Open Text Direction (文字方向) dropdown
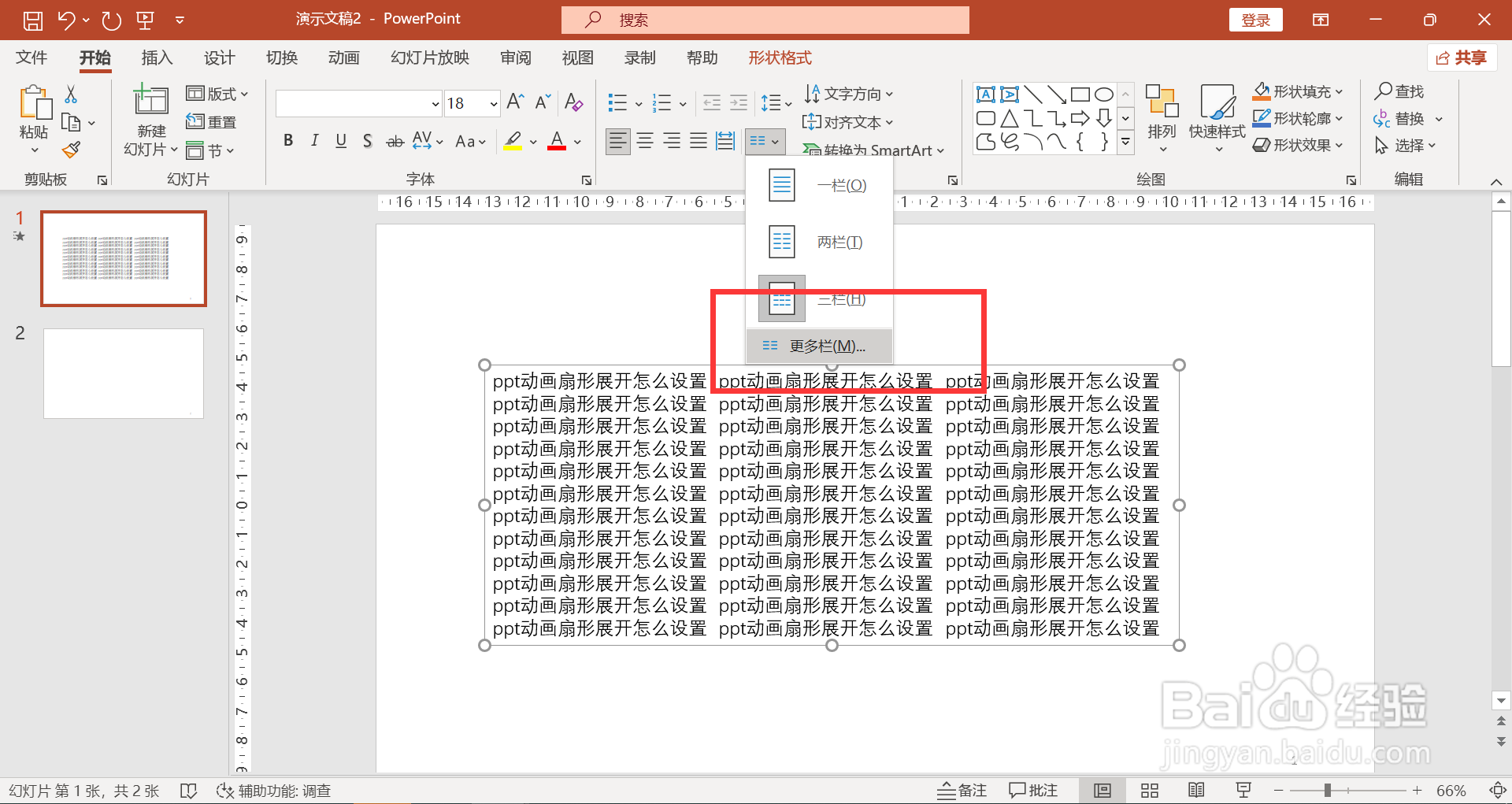Image resolution: width=1512 pixels, height=804 pixels. pyautogui.click(x=849, y=94)
